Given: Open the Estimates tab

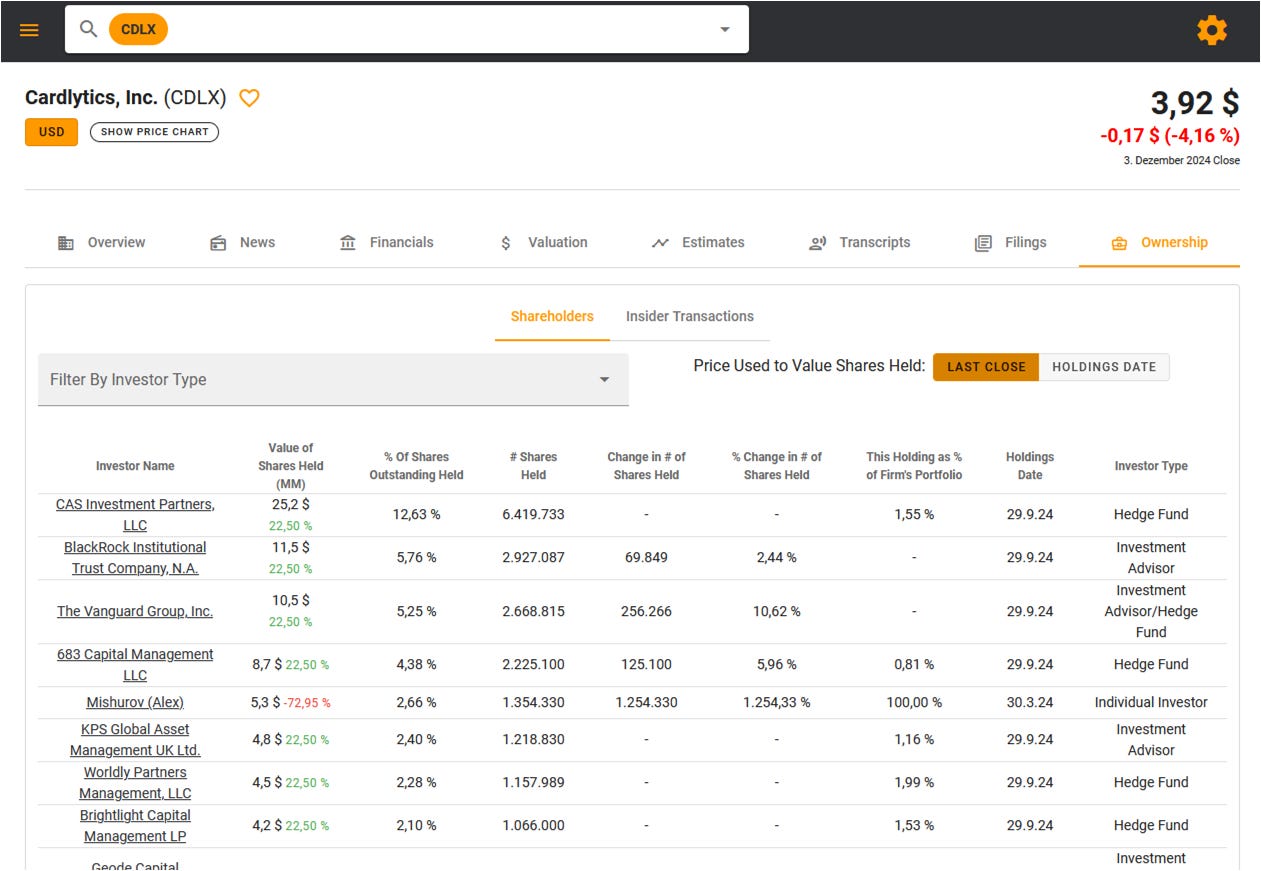Looking at the screenshot, I should click(x=698, y=243).
